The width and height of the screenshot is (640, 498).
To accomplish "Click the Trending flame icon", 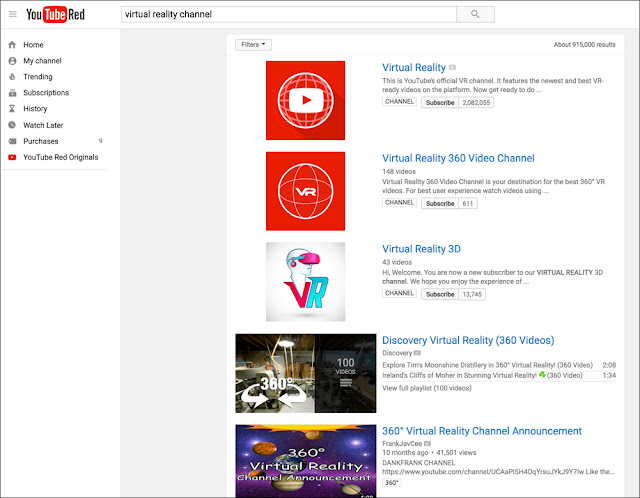I will pos(12,77).
